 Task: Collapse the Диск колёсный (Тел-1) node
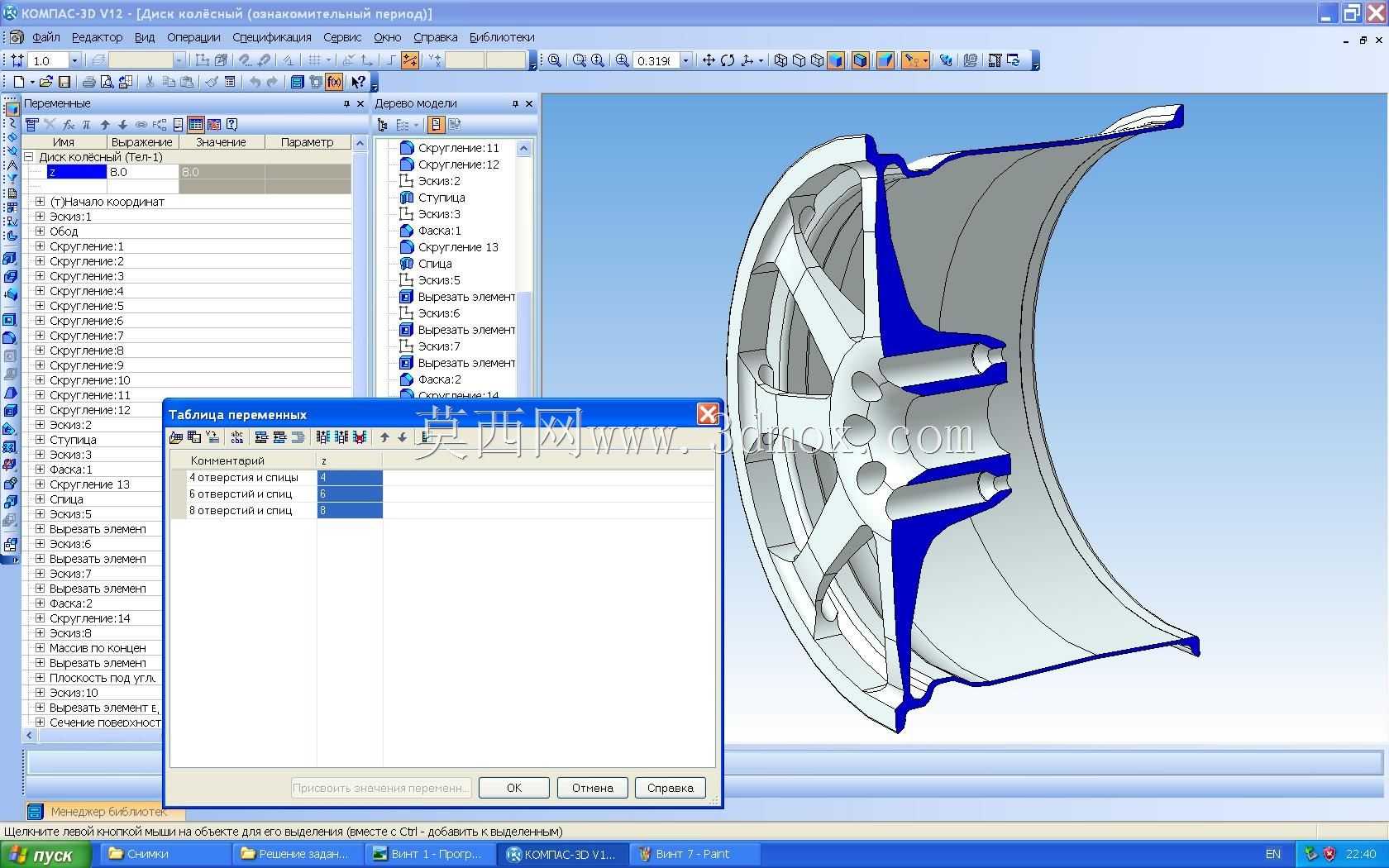pyautogui.click(x=29, y=157)
